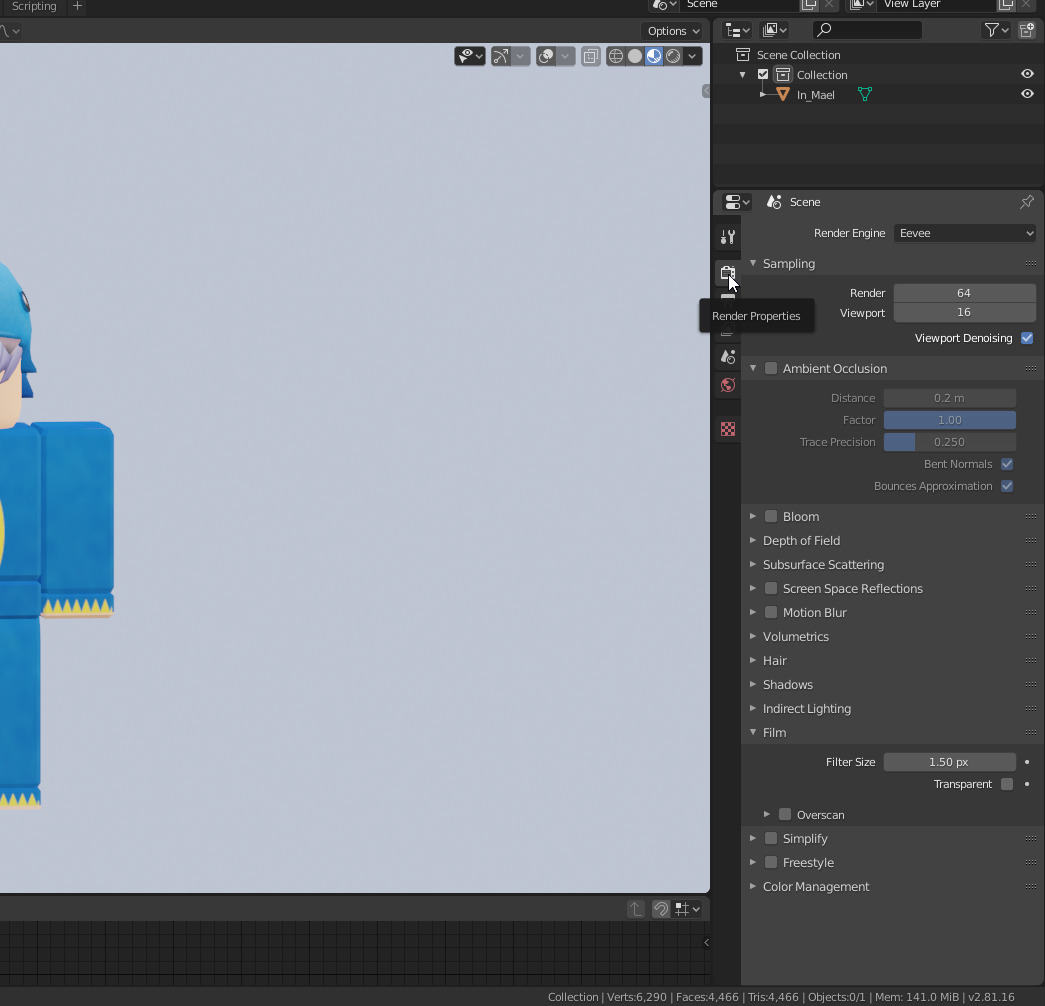Switch to Rendered viewport shading
Viewport: 1045px width, 1006px height.
673,56
